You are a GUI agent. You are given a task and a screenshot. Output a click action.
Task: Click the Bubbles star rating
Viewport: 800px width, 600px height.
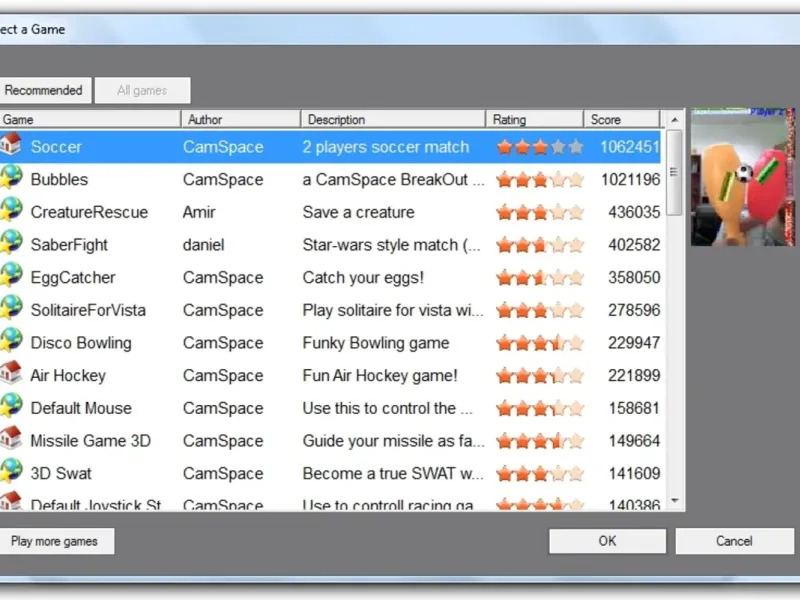(540, 180)
